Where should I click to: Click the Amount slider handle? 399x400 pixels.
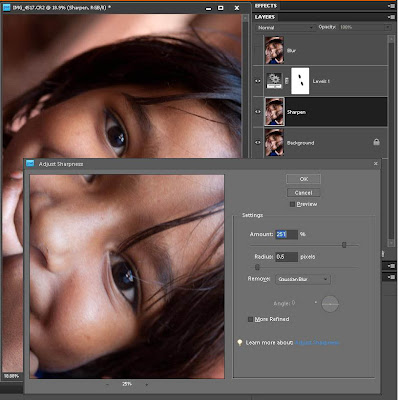[x=344, y=245]
